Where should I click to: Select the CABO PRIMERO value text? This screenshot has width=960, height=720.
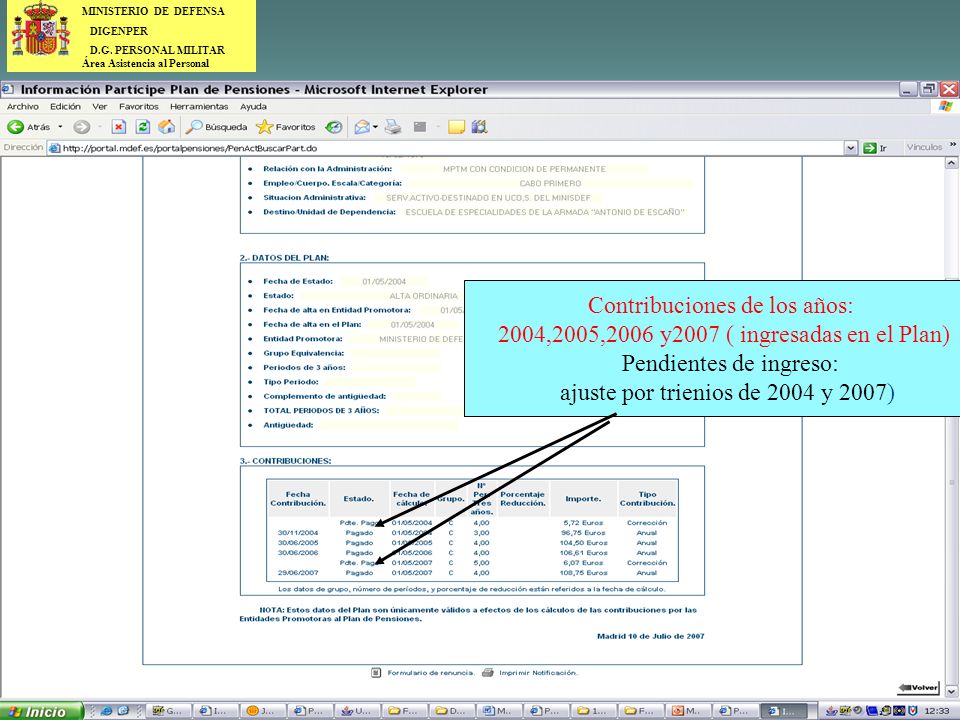click(x=550, y=183)
